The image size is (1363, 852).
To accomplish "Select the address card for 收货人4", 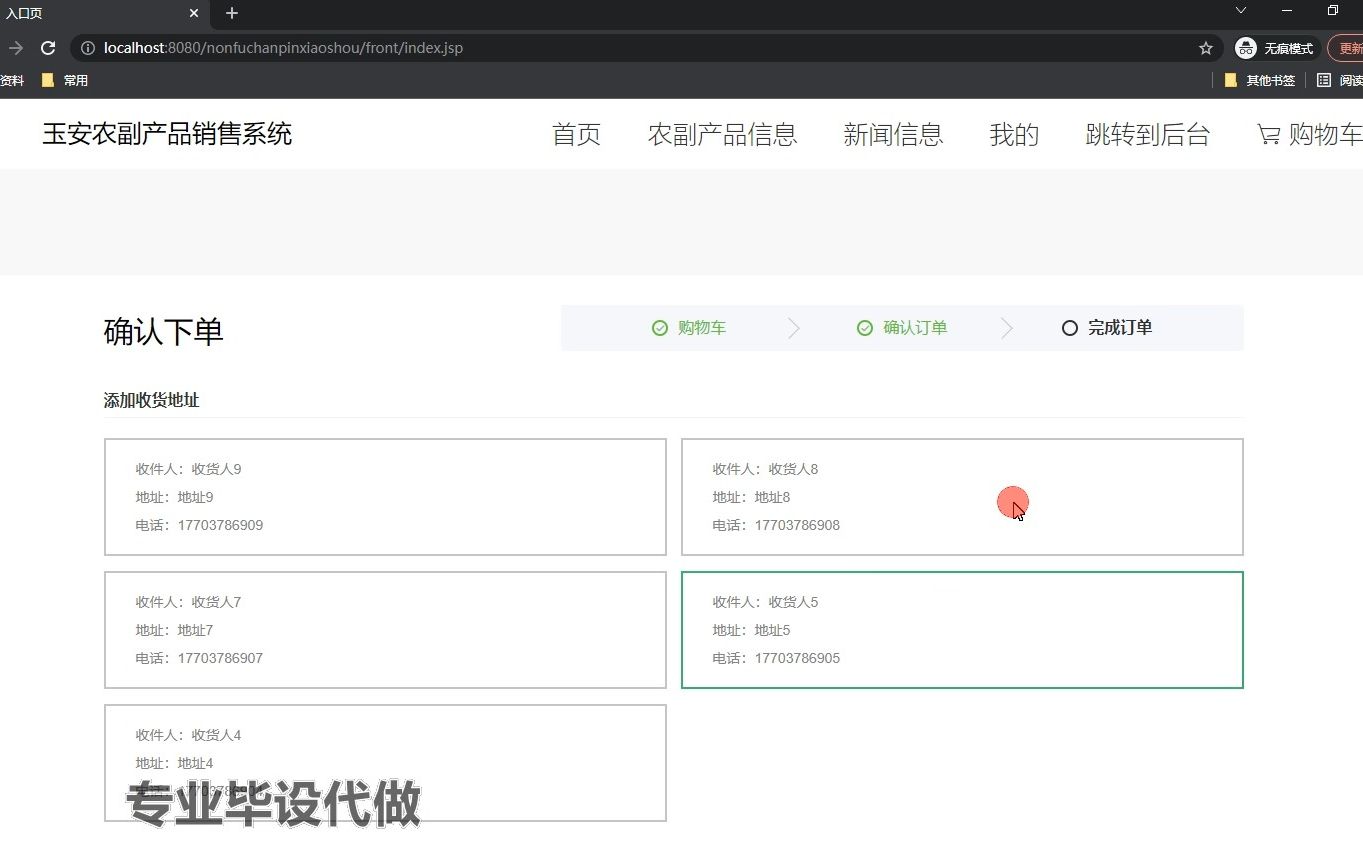I will 385,763.
